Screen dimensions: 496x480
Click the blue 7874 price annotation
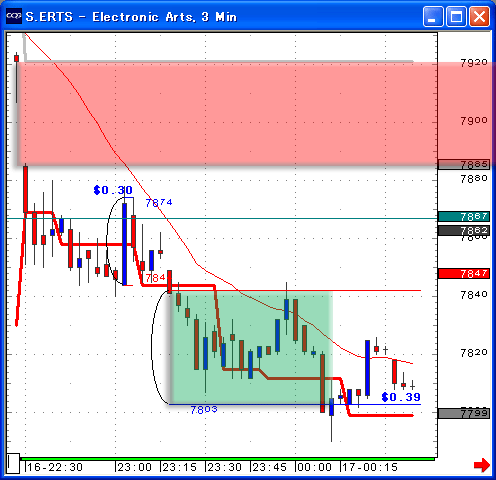tap(159, 202)
